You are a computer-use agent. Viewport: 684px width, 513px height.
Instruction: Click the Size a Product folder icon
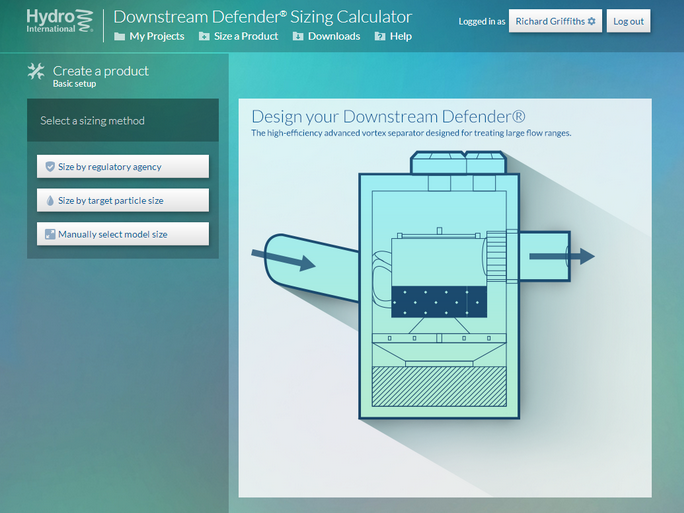[x=204, y=36]
